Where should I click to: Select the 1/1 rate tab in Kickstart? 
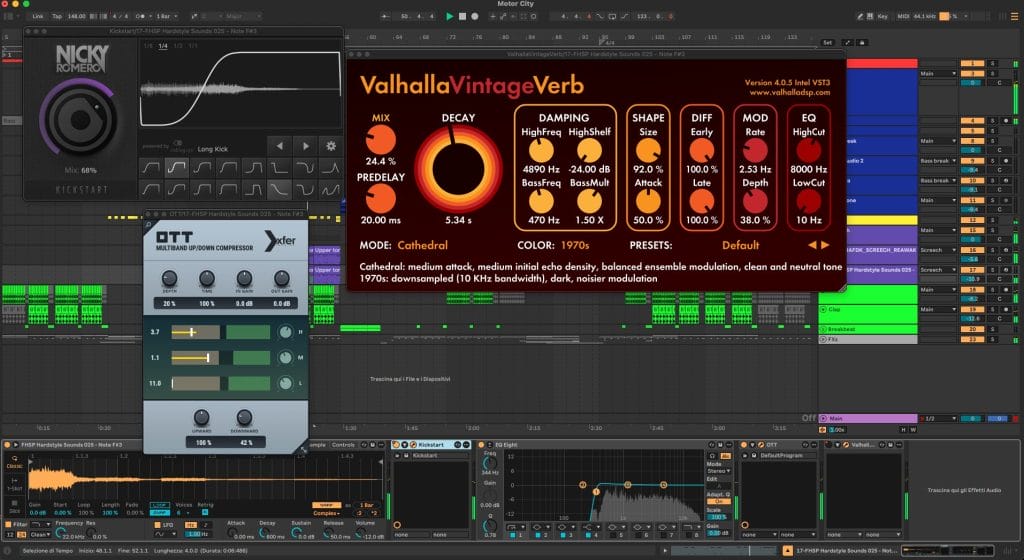[193, 46]
